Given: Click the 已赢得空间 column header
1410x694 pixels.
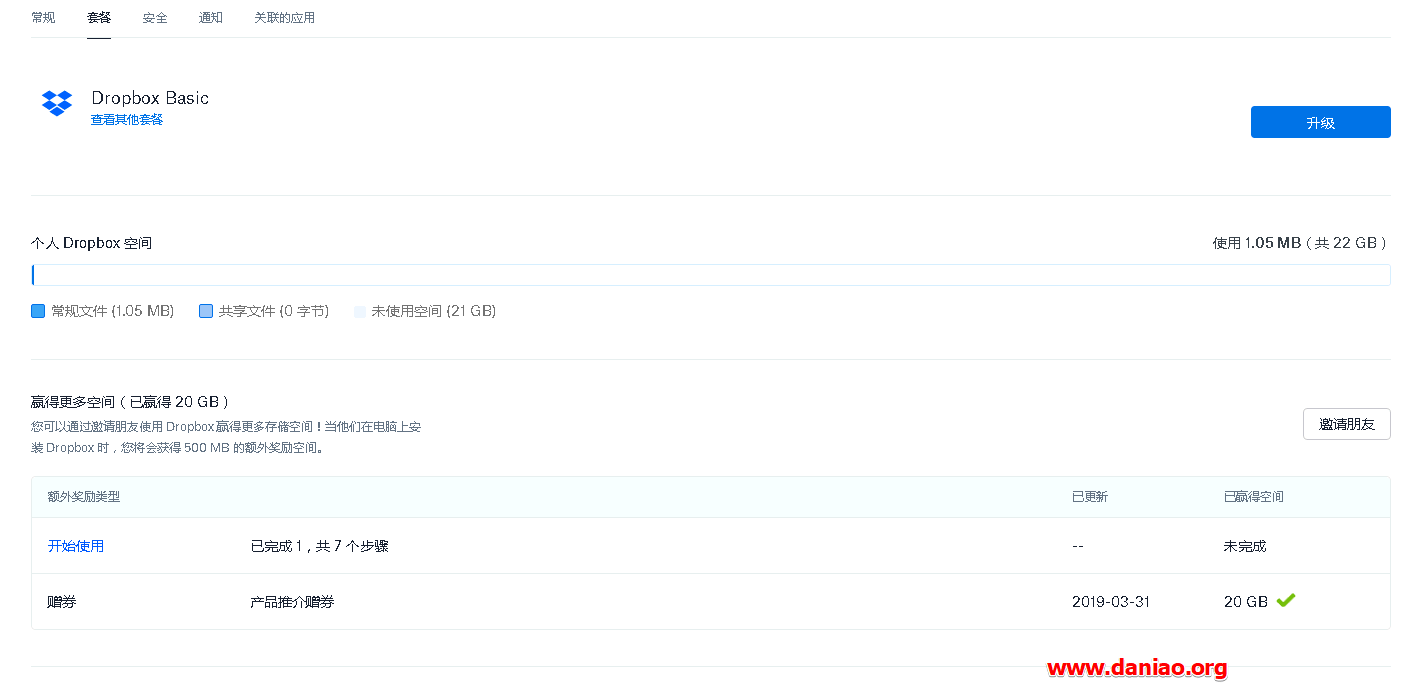Looking at the screenshot, I should 1254,497.
